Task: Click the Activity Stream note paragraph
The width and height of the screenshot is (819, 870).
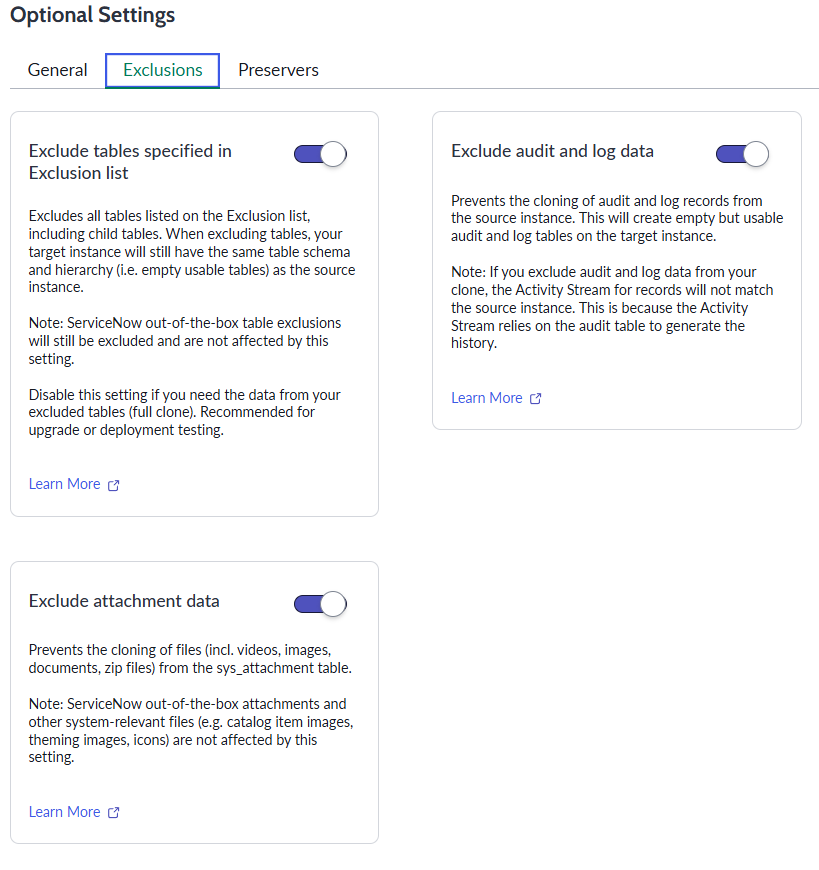Action: tap(612, 307)
